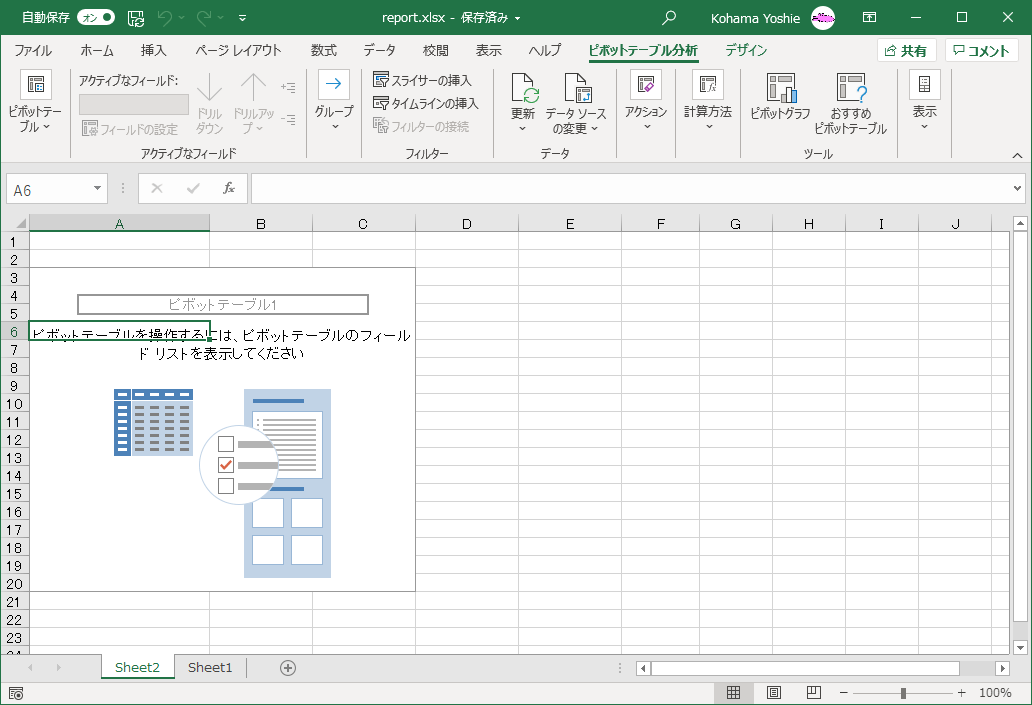Click the おすすめピボットテーブル icon

[850, 89]
